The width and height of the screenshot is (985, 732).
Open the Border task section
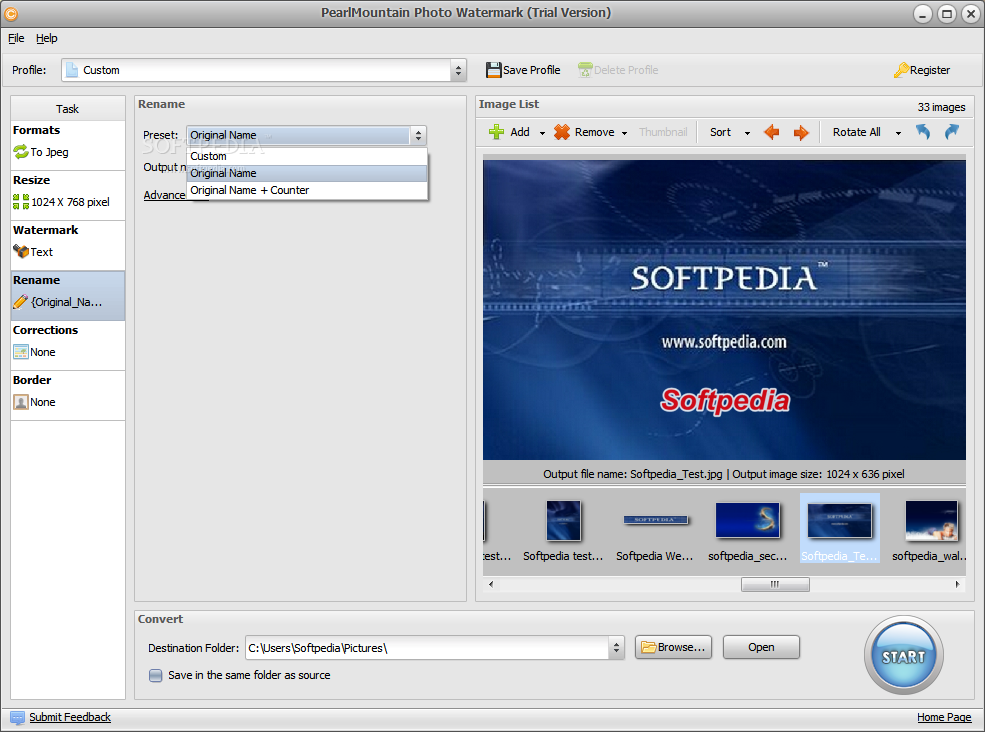[68, 396]
